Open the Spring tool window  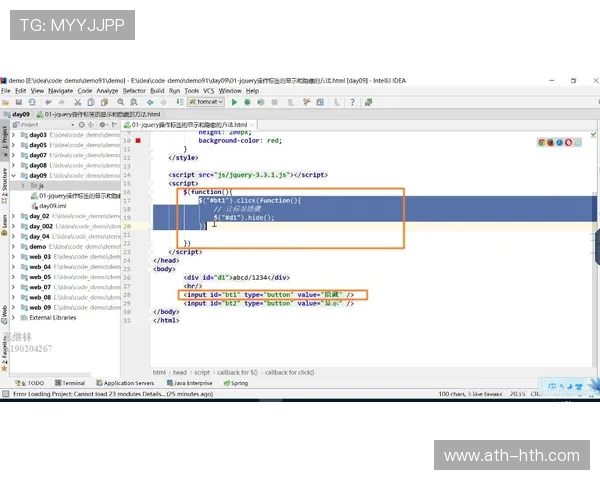coord(236,382)
